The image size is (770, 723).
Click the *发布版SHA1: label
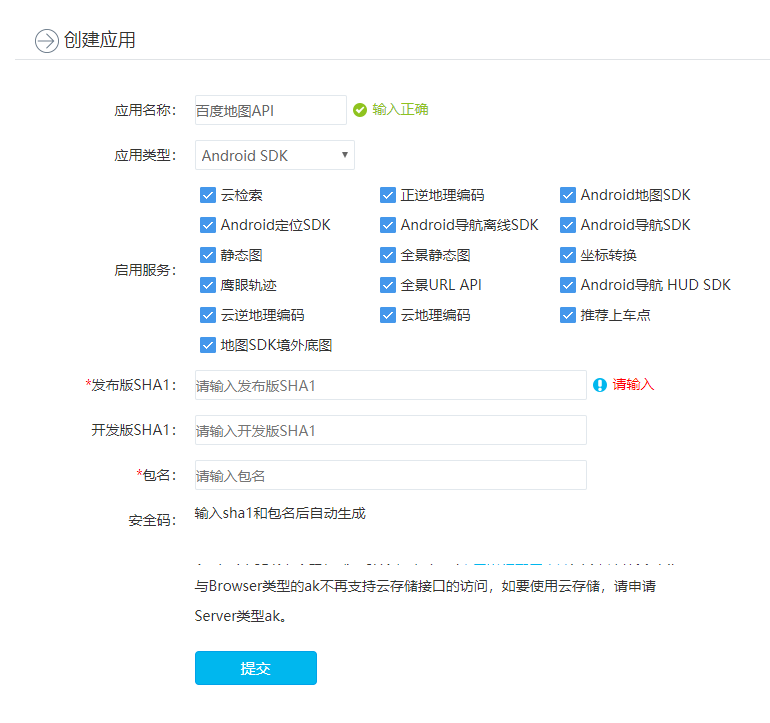[x=131, y=385]
